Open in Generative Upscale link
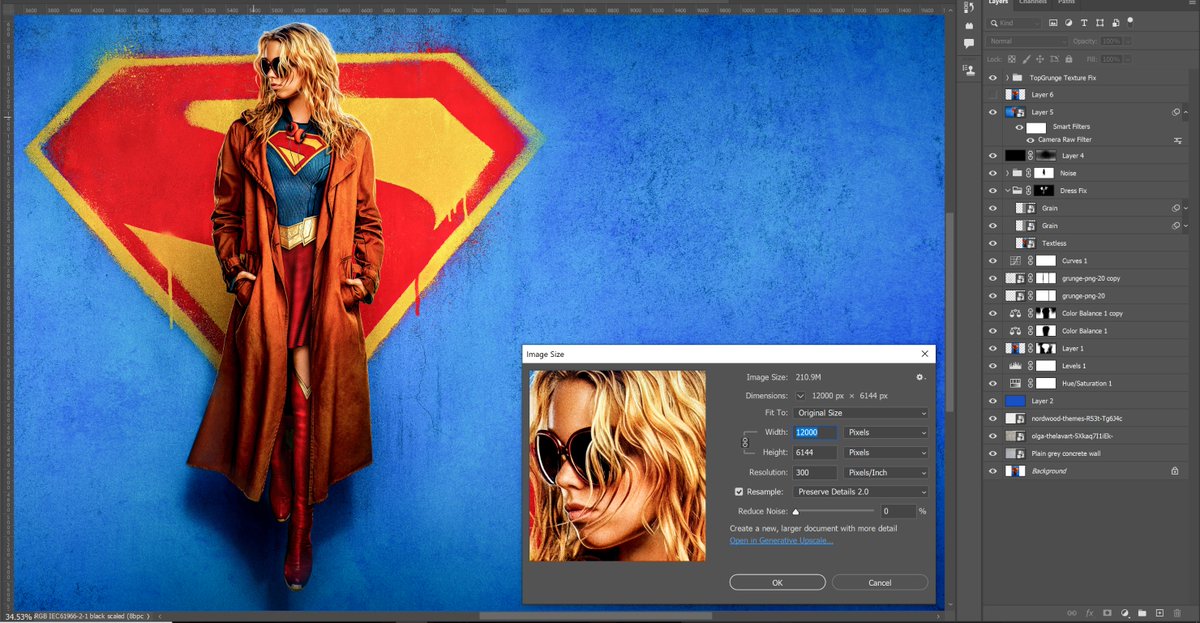This screenshot has width=1200, height=623. pos(781,540)
